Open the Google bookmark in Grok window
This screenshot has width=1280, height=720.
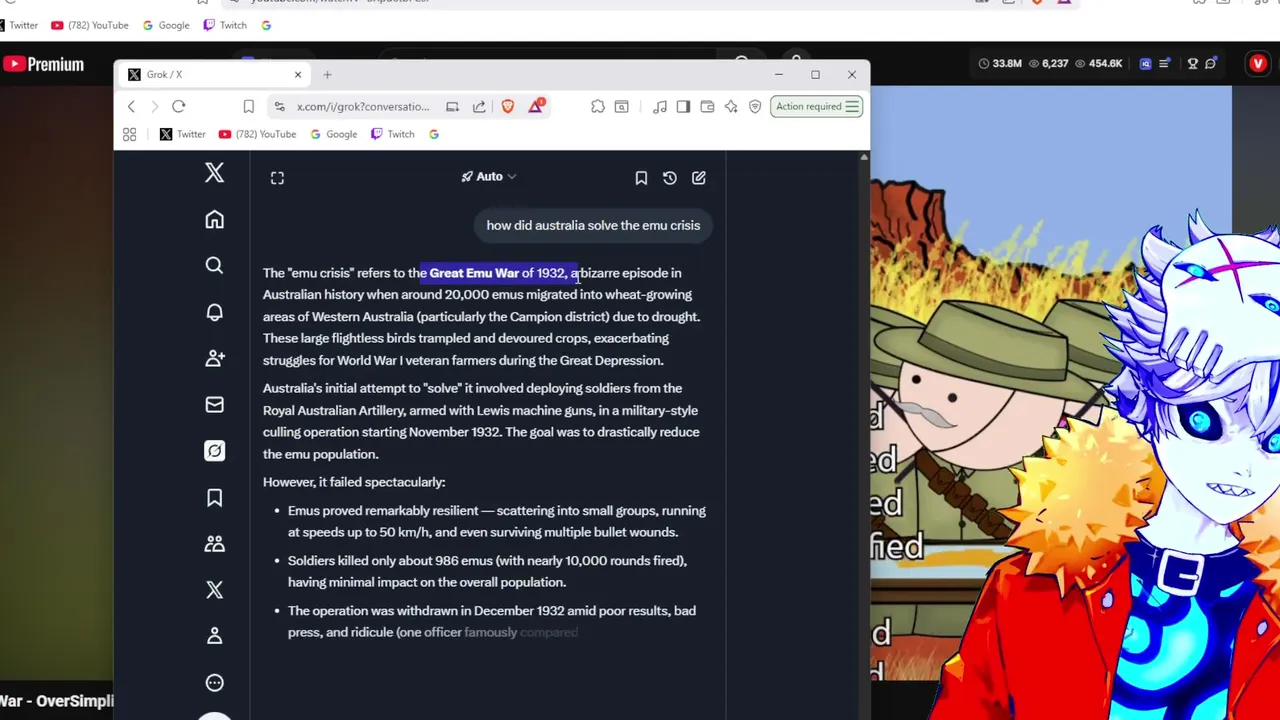pyautogui.click(x=332, y=134)
